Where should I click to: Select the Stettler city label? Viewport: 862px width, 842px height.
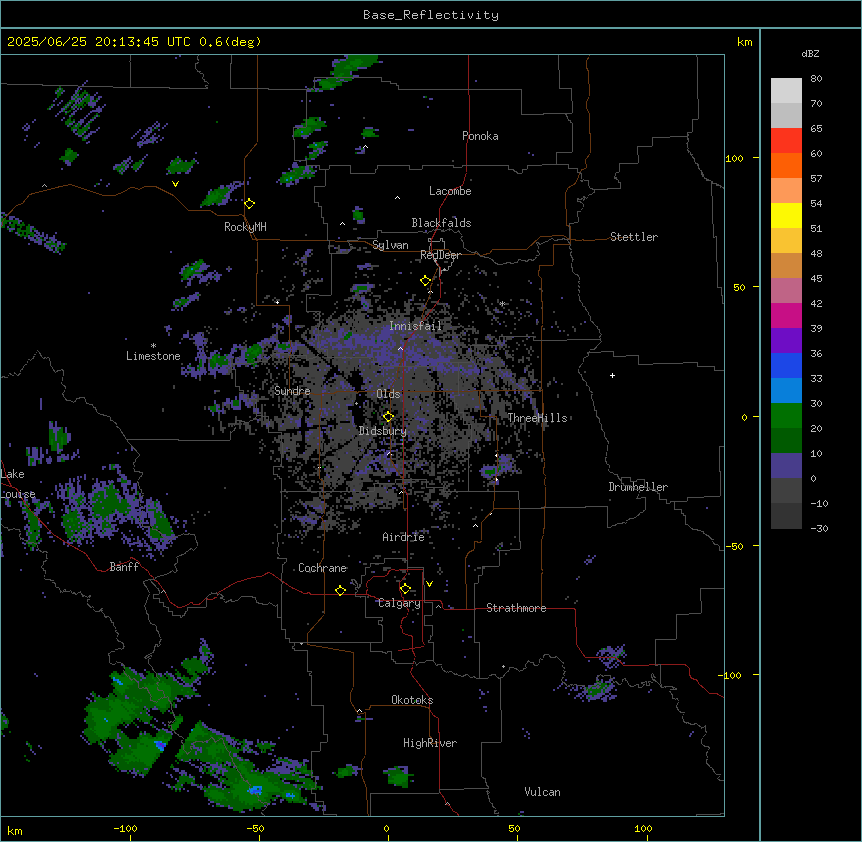click(x=634, y=237)
